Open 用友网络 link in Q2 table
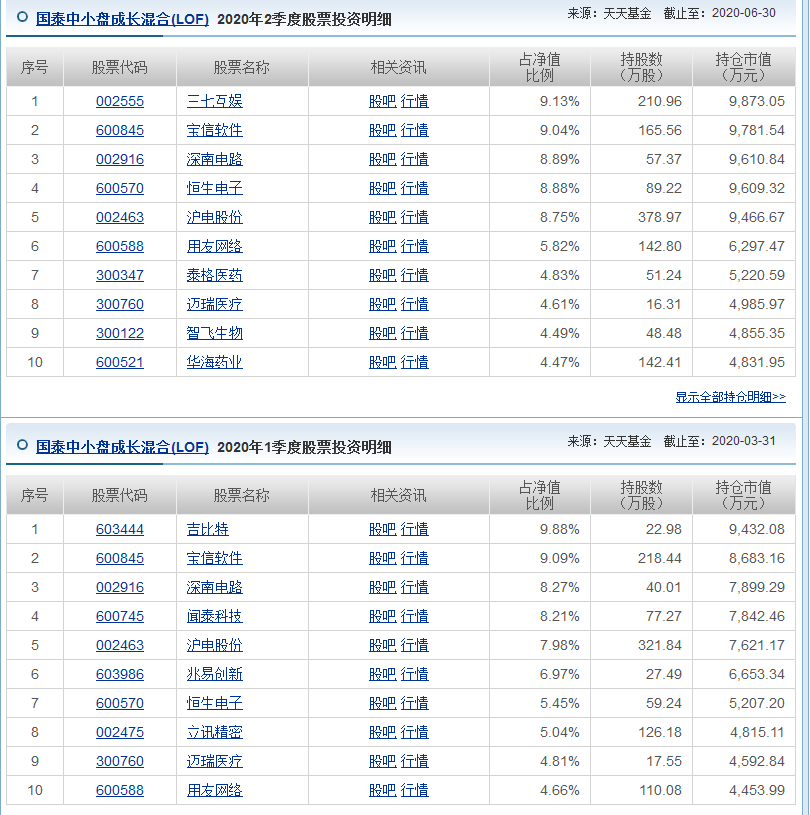 pyautogui.click(x=215, y=246)
